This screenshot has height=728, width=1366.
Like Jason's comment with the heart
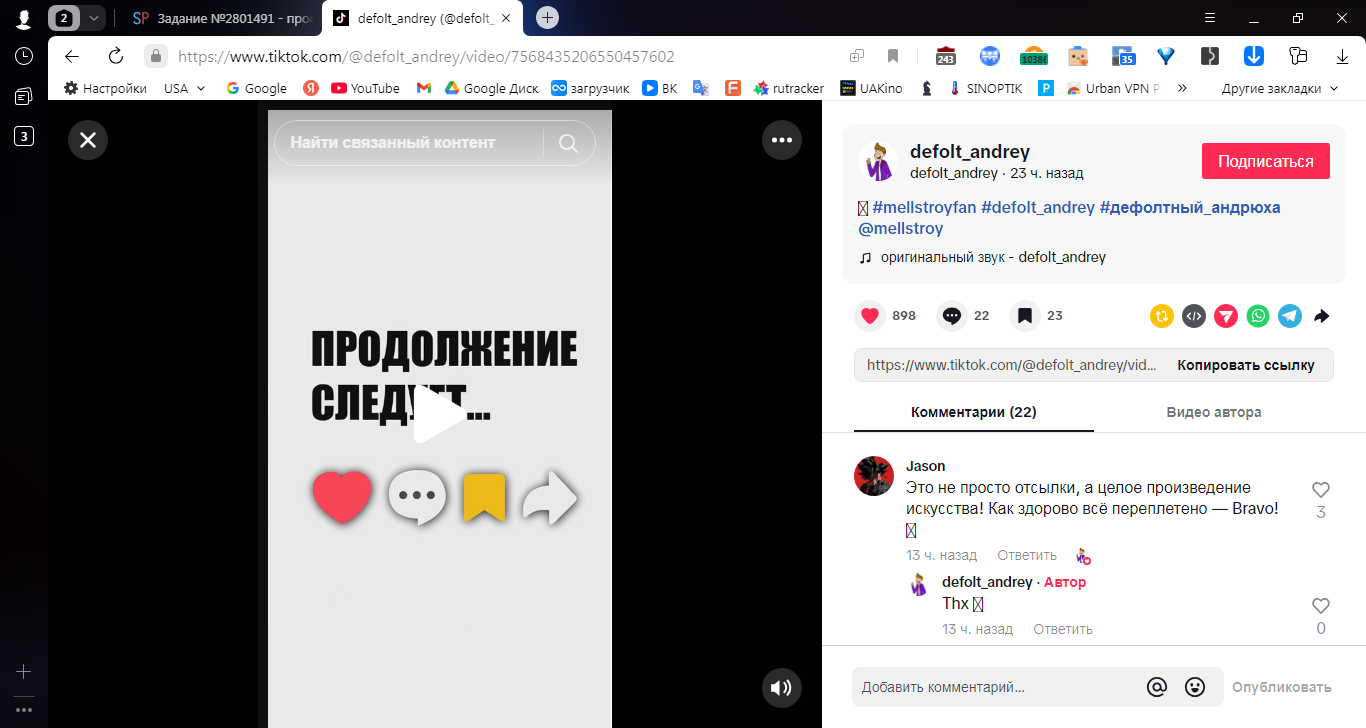(1321, 490)
